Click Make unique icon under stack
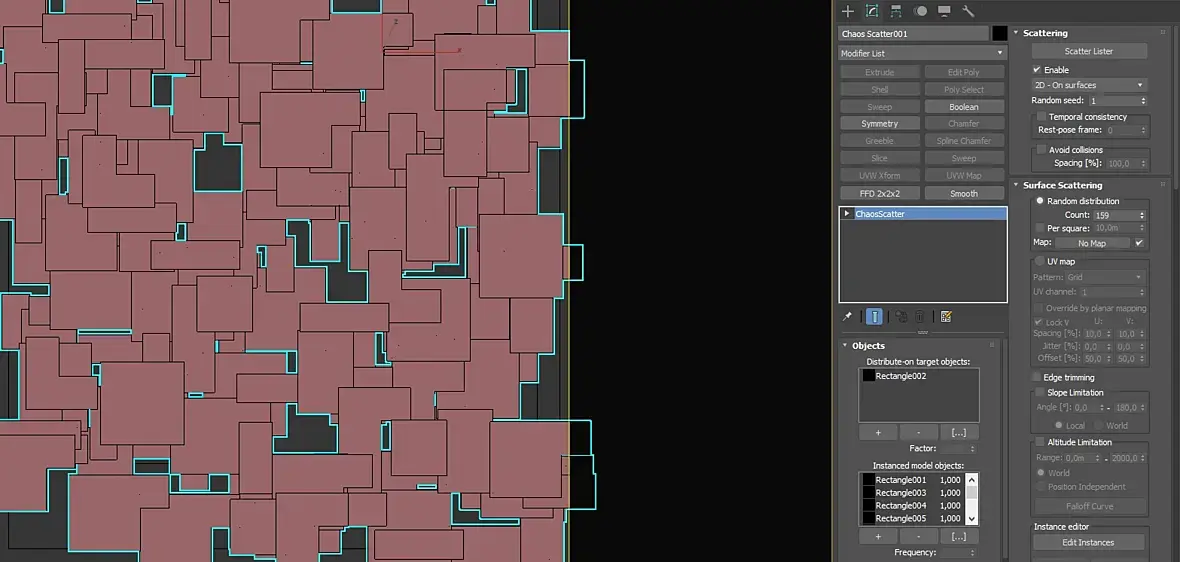The width and height of the screenshot is (1180, 562). pyautogui.click(x=900, y=317)
